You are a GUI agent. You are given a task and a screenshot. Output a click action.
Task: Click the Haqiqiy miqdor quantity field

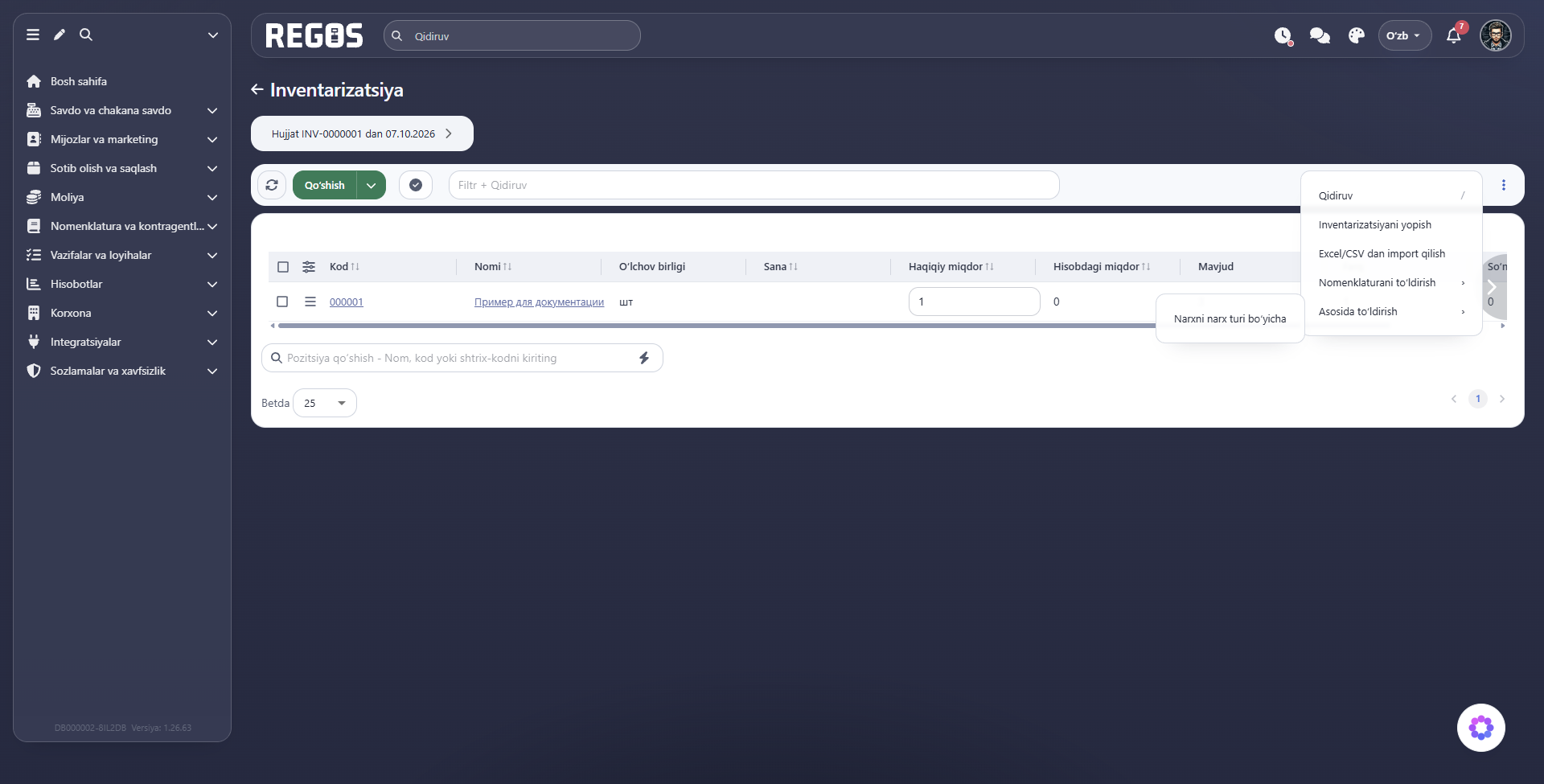[974, 302]
